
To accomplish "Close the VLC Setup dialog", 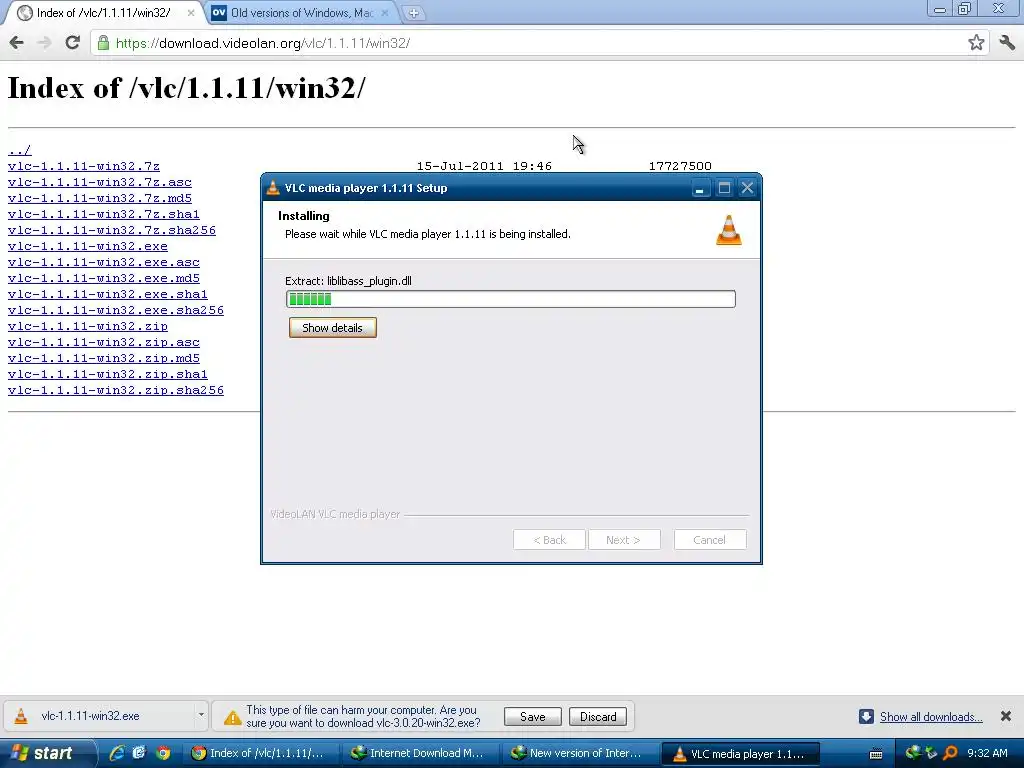I will coord(747,189).
